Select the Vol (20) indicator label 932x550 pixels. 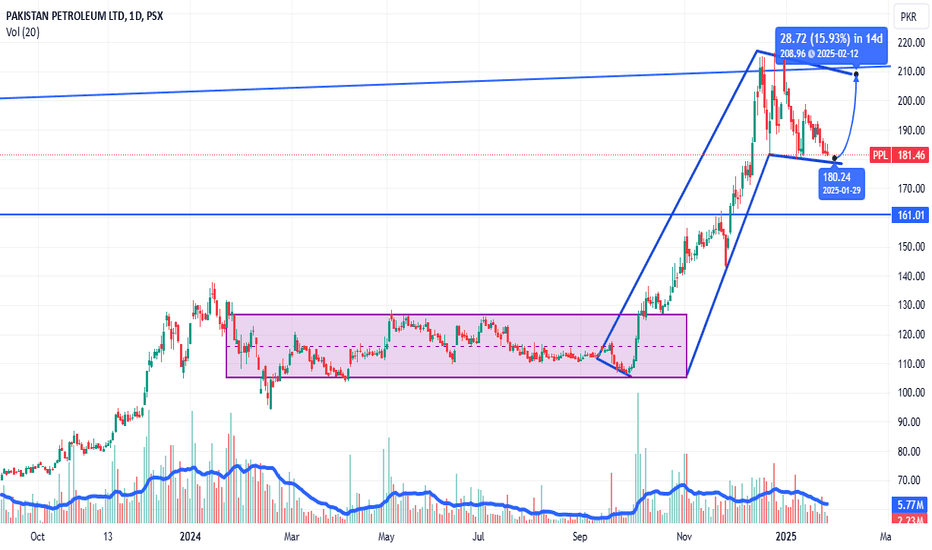pos(23,32)
